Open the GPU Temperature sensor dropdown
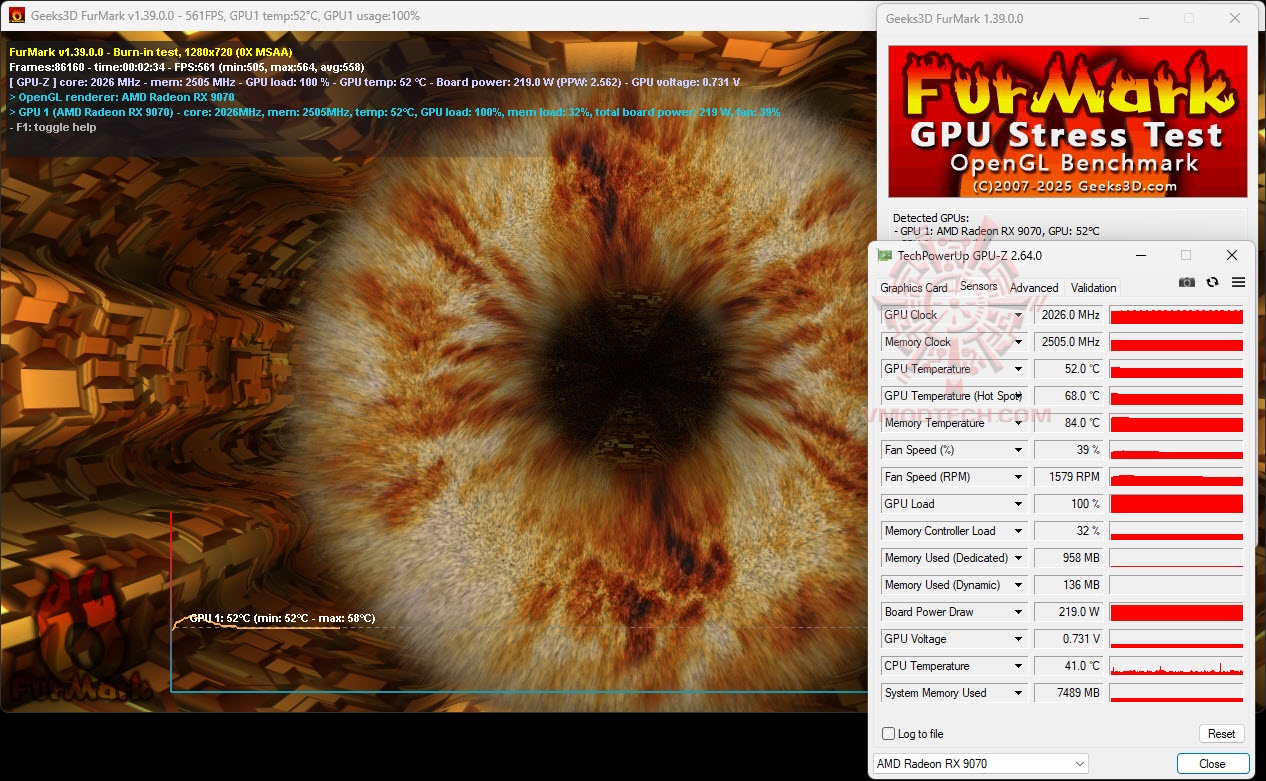1266x781 pixels. (1018, 369)
